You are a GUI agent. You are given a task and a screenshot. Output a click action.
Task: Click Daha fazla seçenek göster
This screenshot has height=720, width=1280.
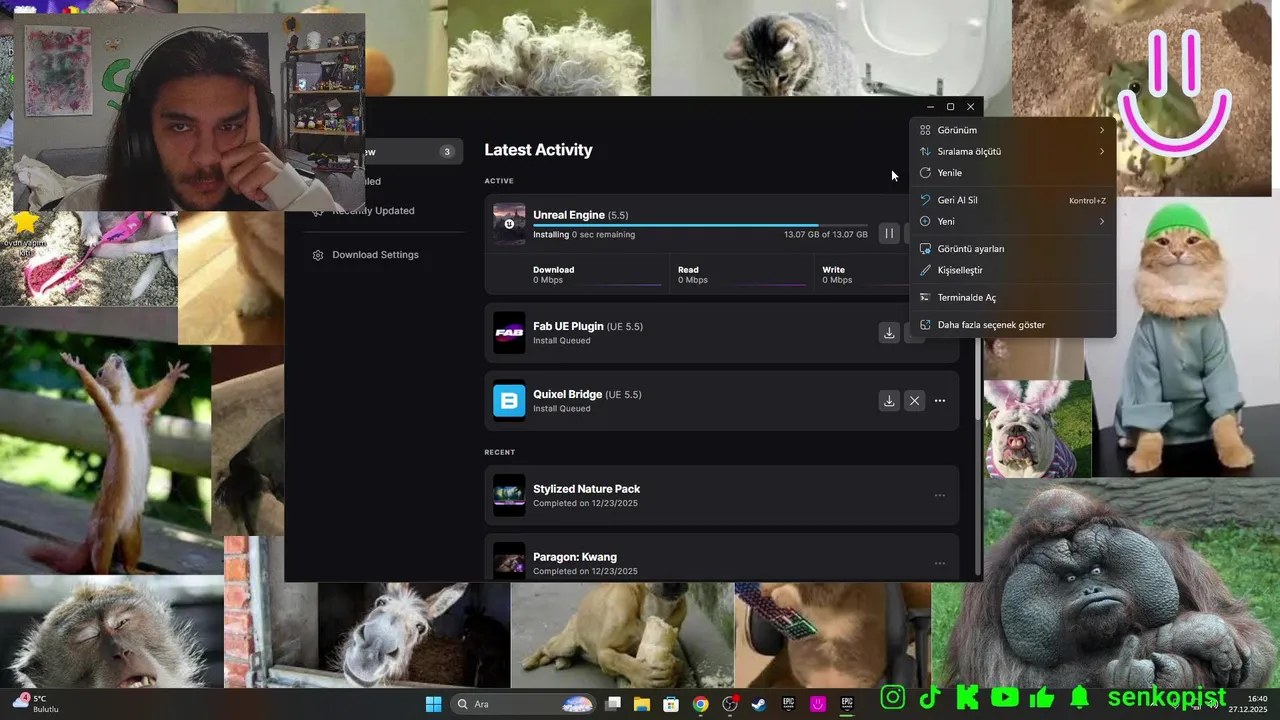1012,325
